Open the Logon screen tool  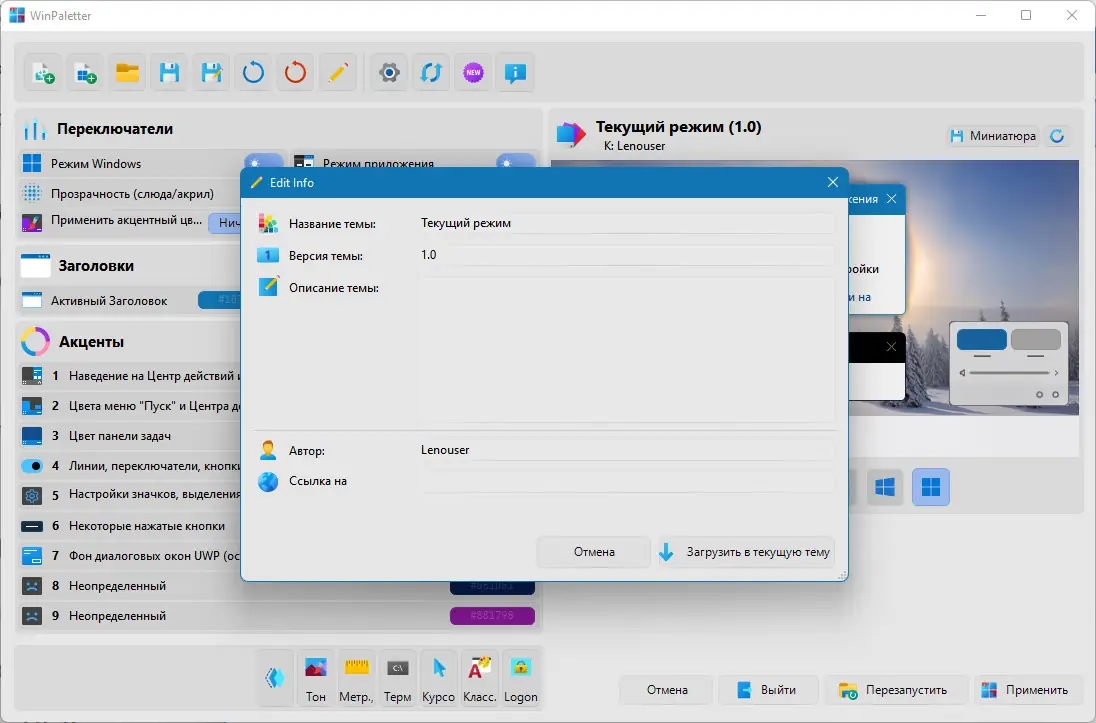[x=521, y=678]
